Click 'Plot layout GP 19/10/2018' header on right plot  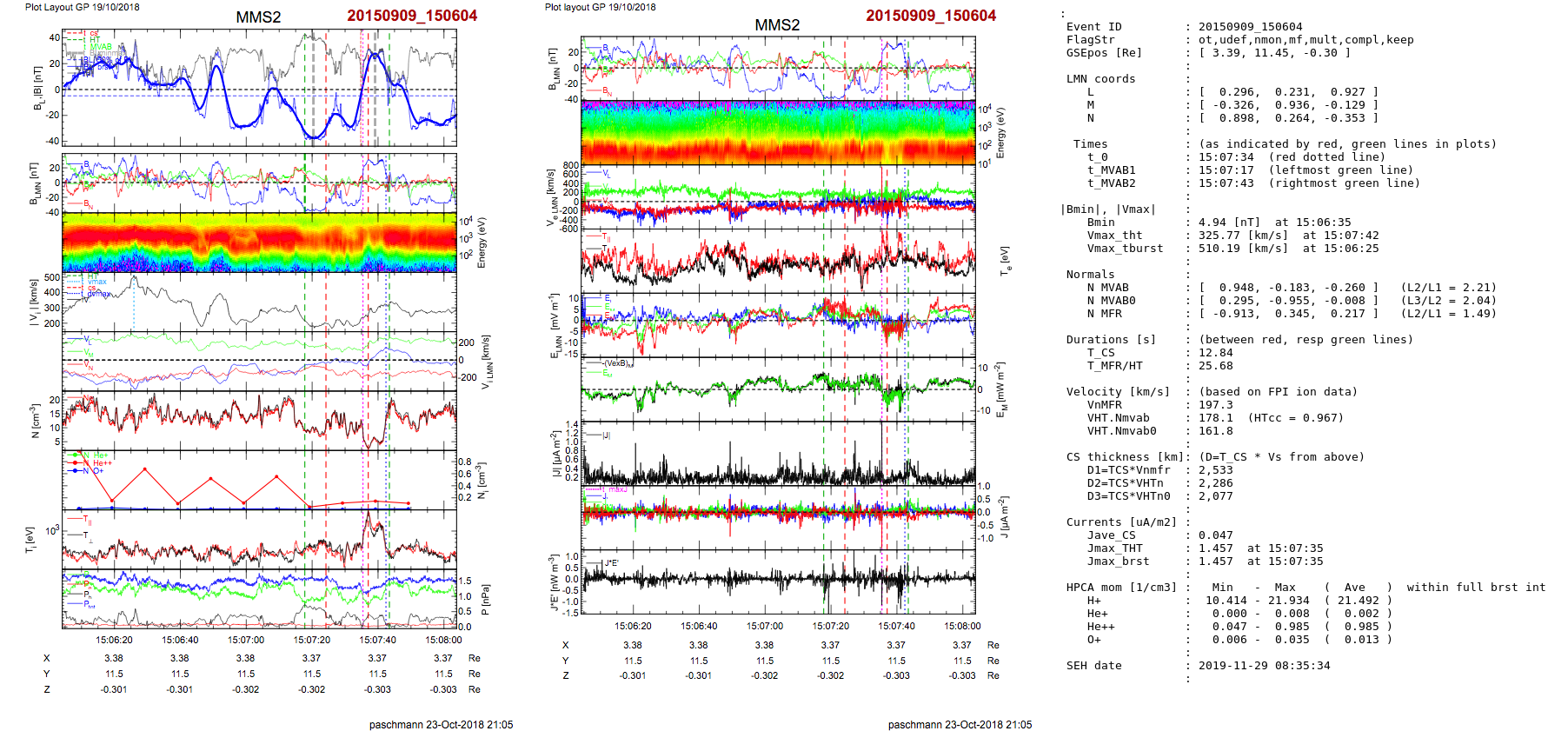pos(601,7)
